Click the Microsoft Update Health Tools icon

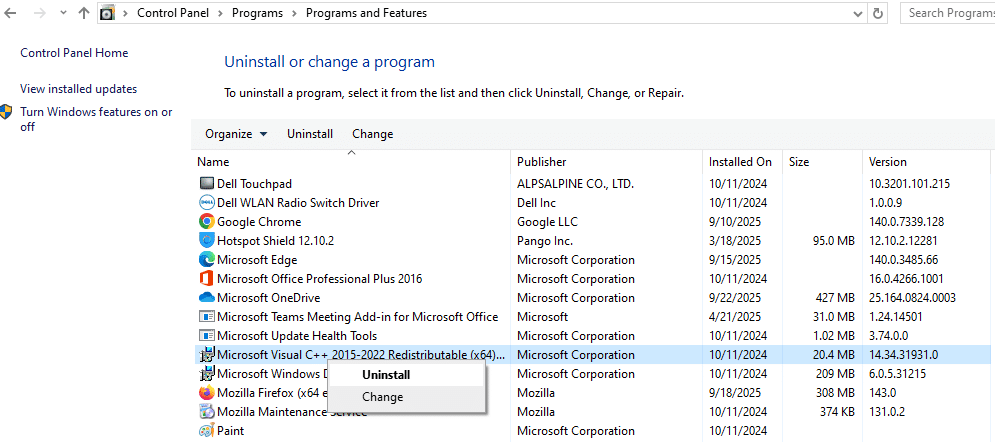tap(207, 336)
